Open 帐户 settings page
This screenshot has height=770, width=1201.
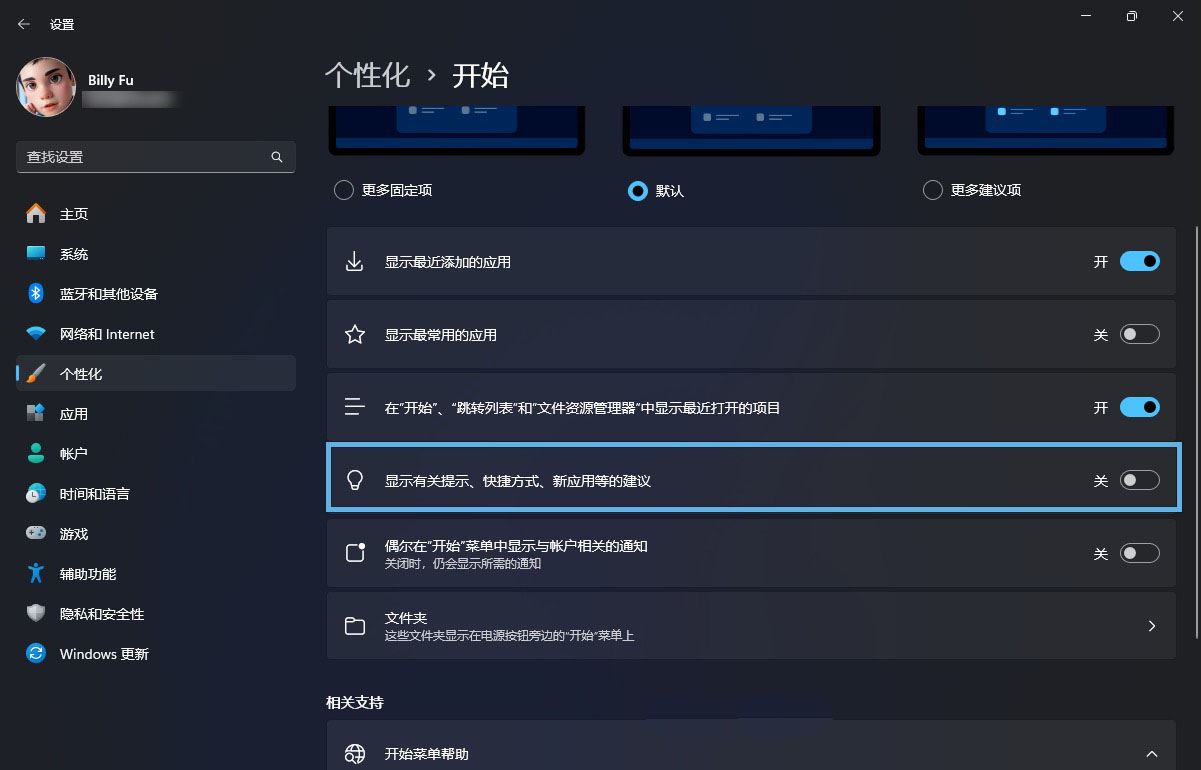click(156, 454)
